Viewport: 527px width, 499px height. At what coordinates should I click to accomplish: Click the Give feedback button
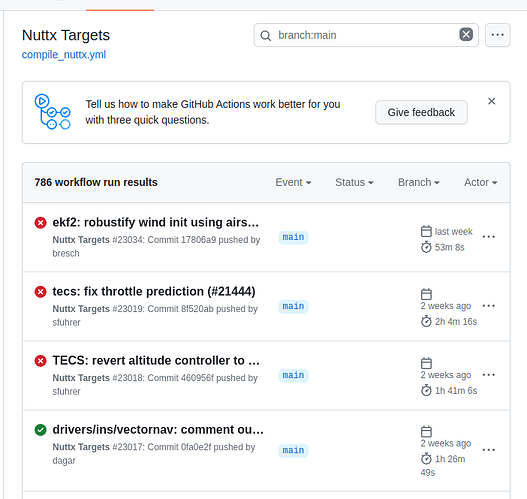[421, 112]
